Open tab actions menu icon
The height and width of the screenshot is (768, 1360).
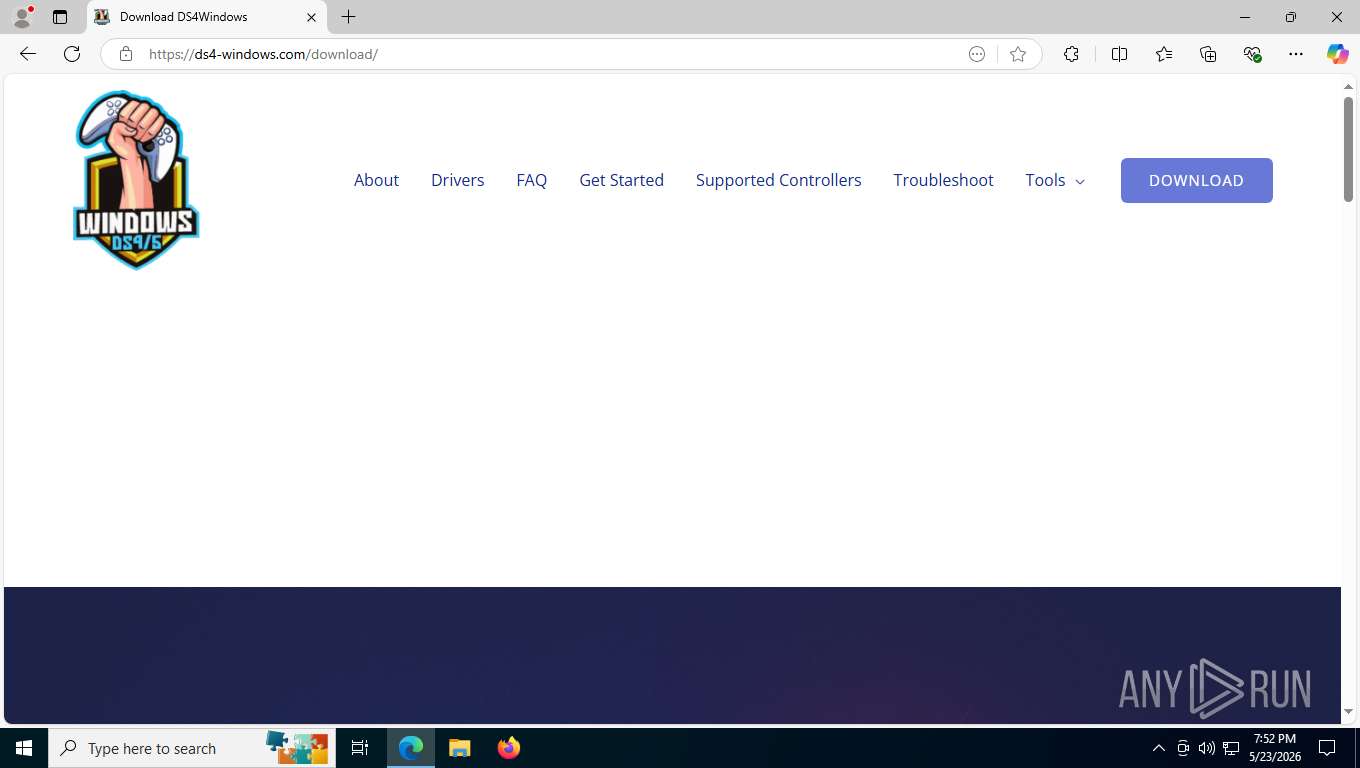click(60, 17)
